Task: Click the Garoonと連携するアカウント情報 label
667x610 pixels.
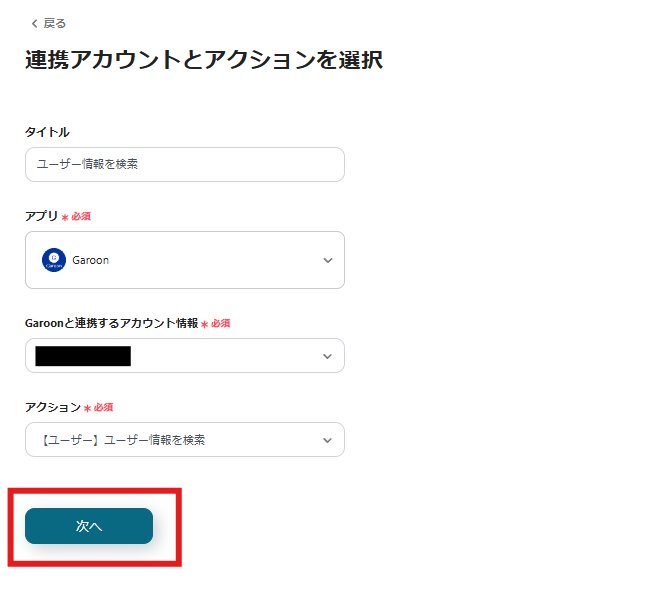Action: click(111, 323)
